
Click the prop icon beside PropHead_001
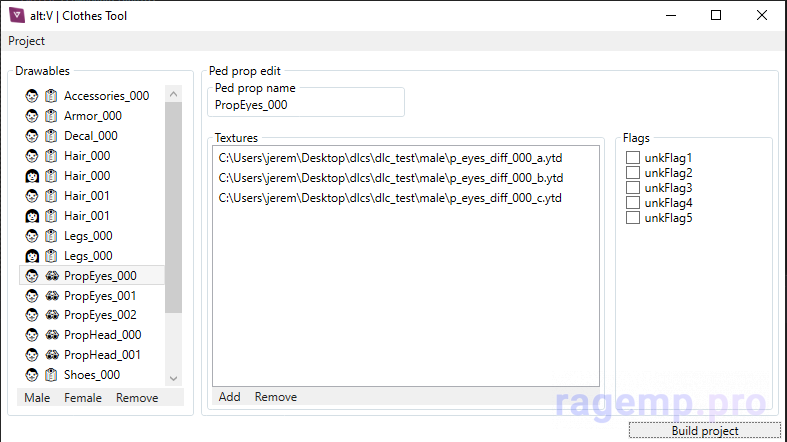[x=52, y=355]
